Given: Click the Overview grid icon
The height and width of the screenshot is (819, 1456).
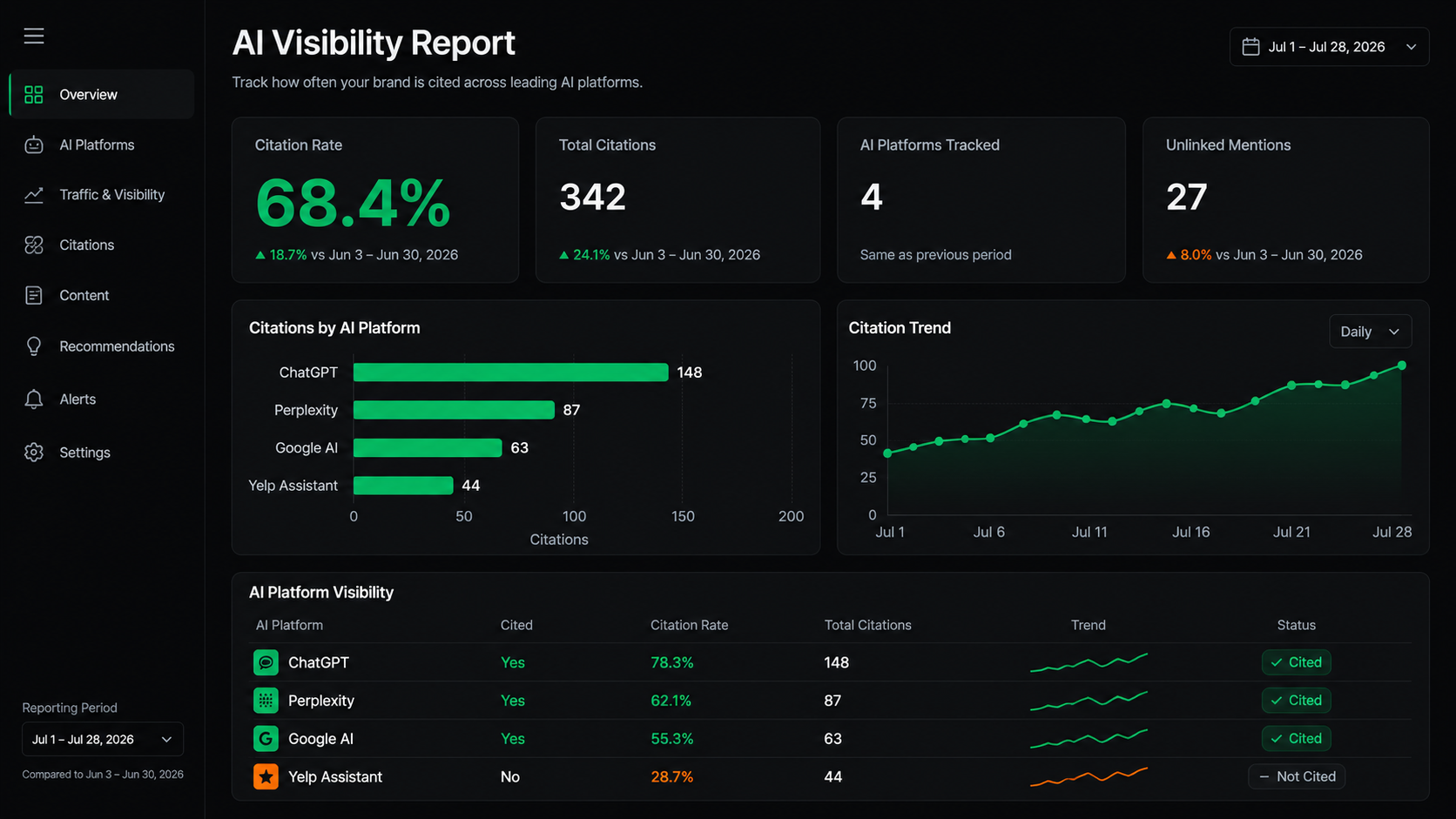Looking at the screenshot, I should click(x=34, y=95).
